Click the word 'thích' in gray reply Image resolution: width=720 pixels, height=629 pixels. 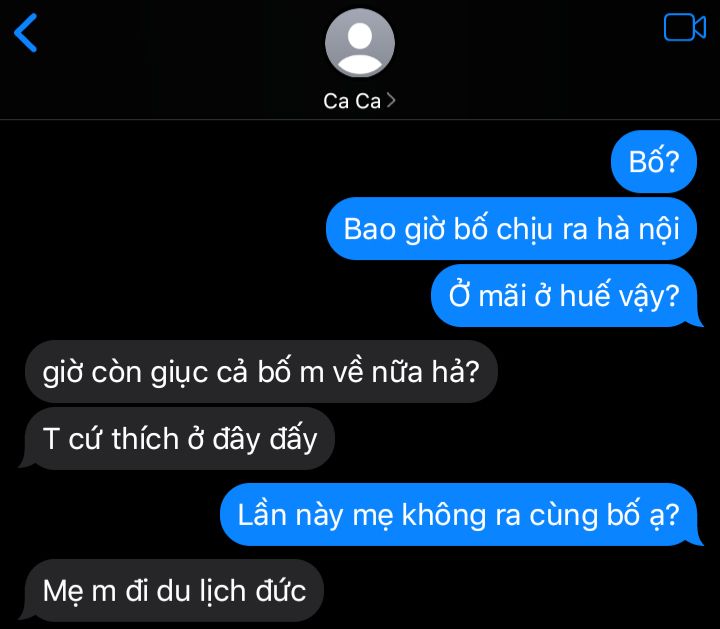click(145, 438)
